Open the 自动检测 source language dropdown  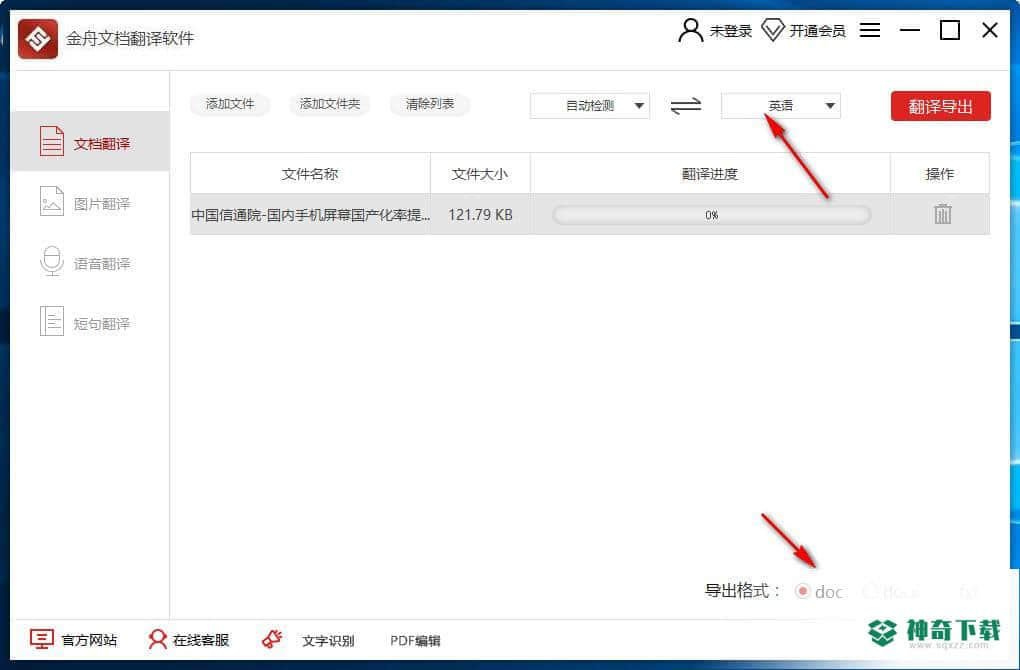pyautogui.click(x=589, y=106)
